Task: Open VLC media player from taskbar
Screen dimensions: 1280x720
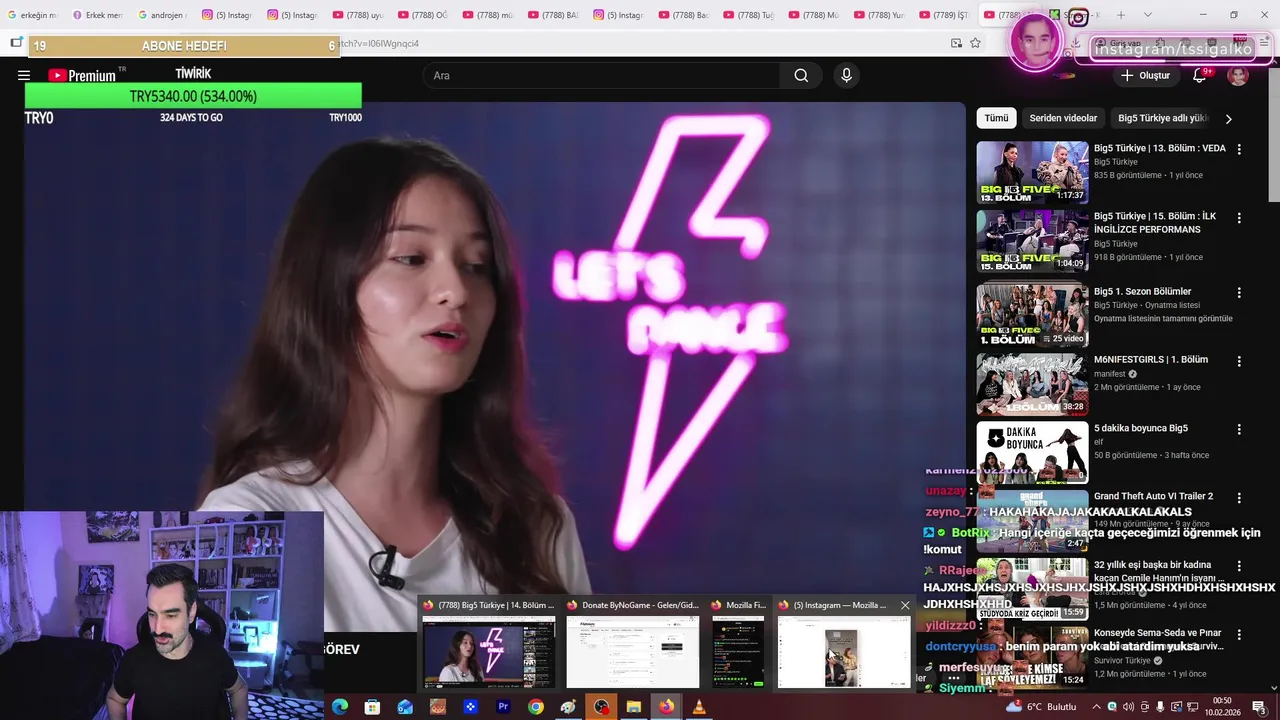Action: pyautogui.click(x=699, y=707)
